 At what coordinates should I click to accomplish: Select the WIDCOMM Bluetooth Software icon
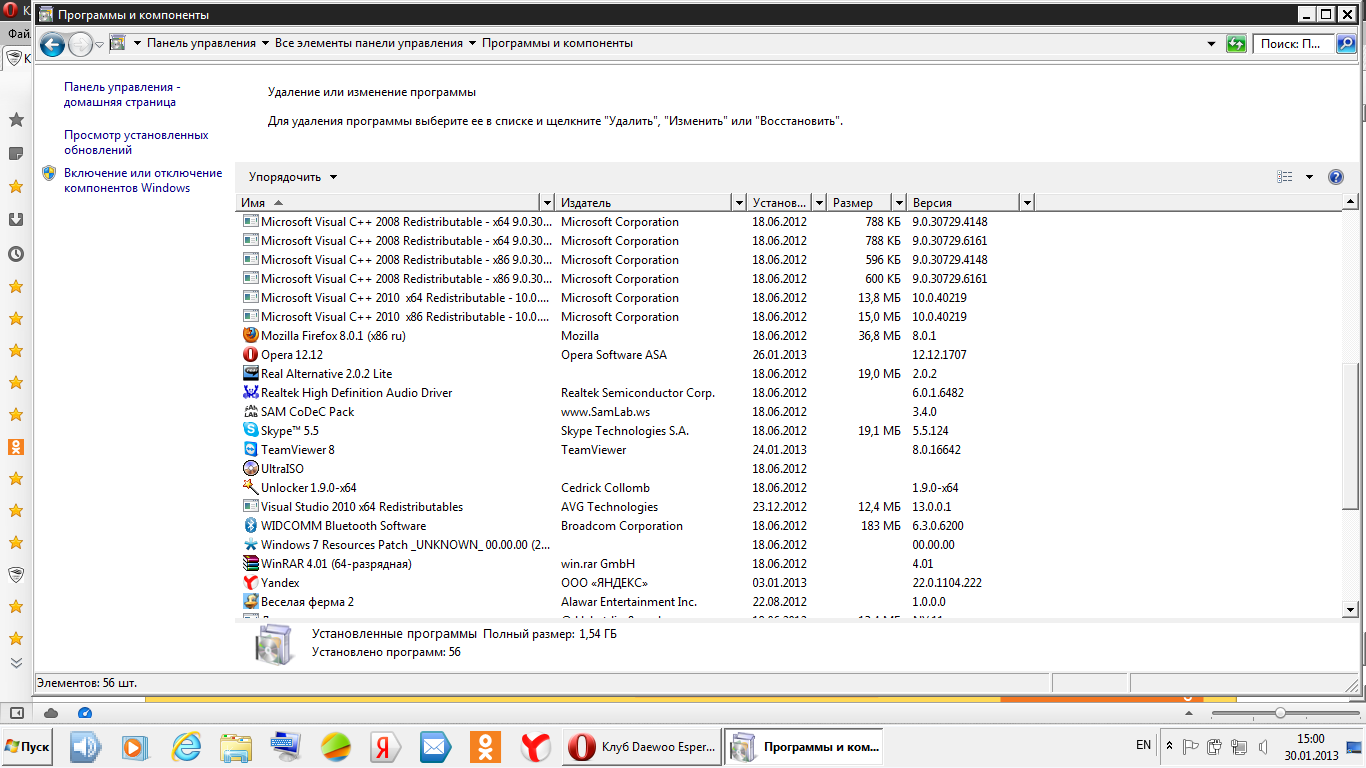(251, 526)
